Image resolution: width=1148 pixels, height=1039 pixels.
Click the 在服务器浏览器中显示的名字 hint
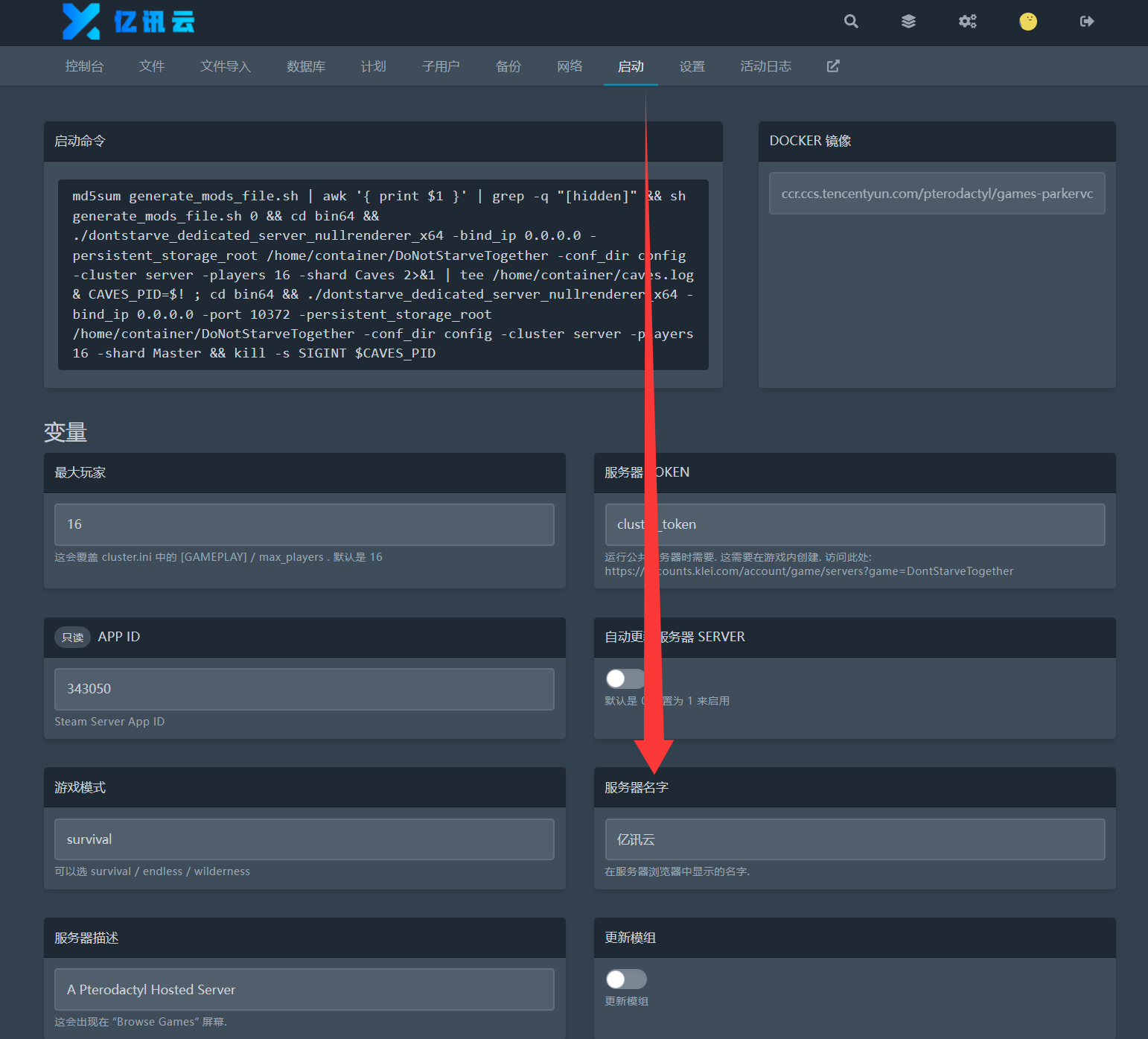(677, 871)
